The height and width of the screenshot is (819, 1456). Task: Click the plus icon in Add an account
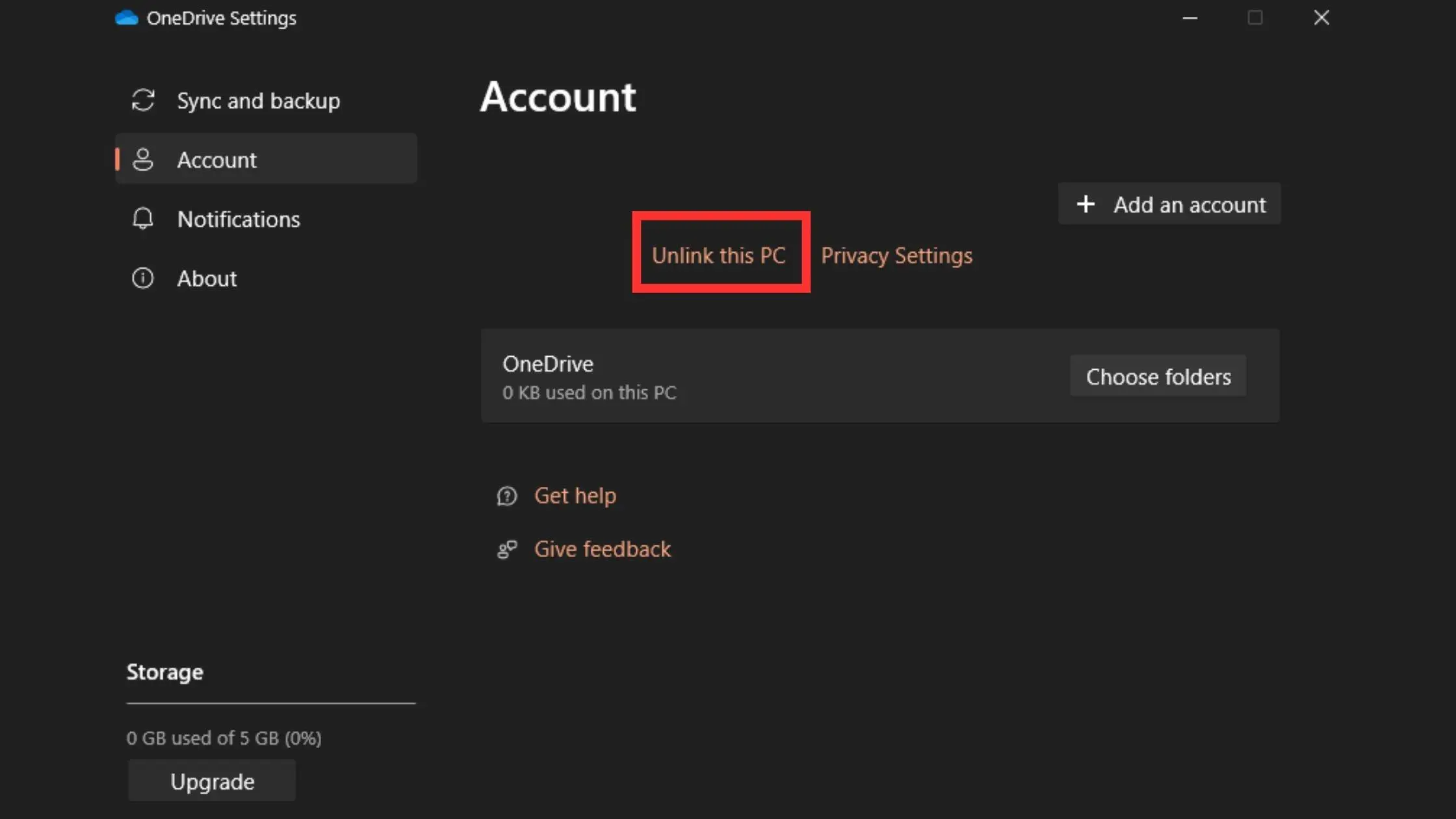(1085, 204)
